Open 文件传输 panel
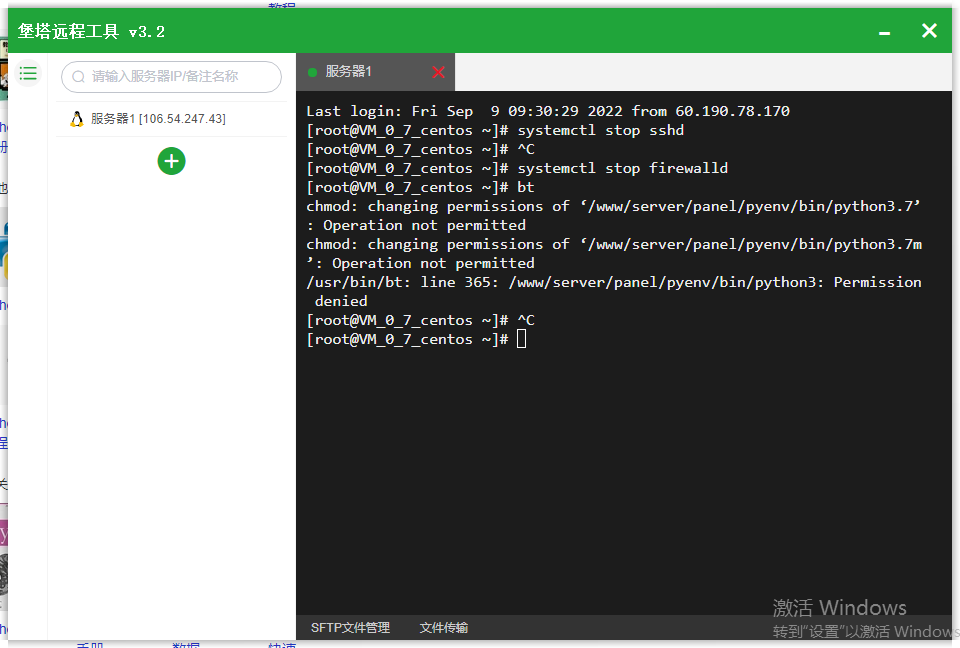Screen dimensions: 960x648 [444, 628]
